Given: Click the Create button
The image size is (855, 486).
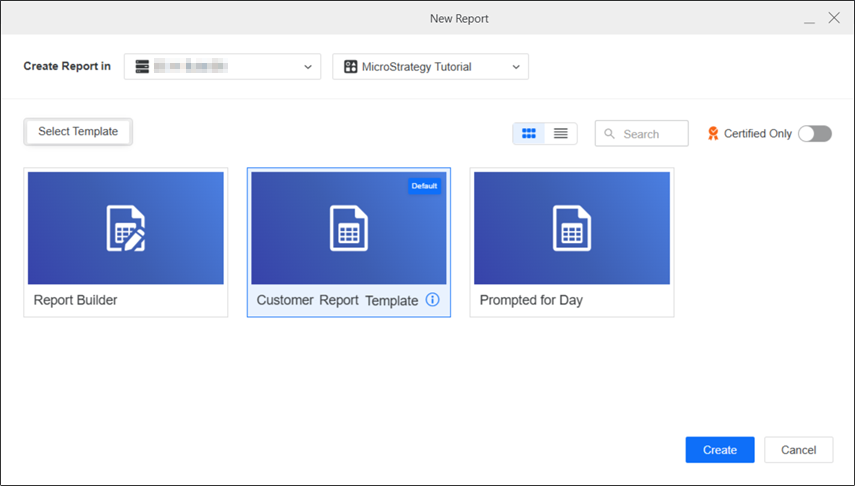Looking at the screenshot, I should tap(719, 450).
